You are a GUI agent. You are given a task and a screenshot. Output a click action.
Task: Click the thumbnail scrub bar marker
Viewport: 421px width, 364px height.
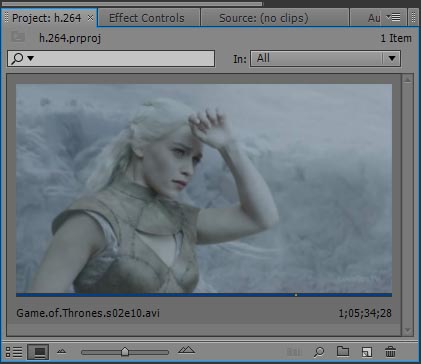296,295
